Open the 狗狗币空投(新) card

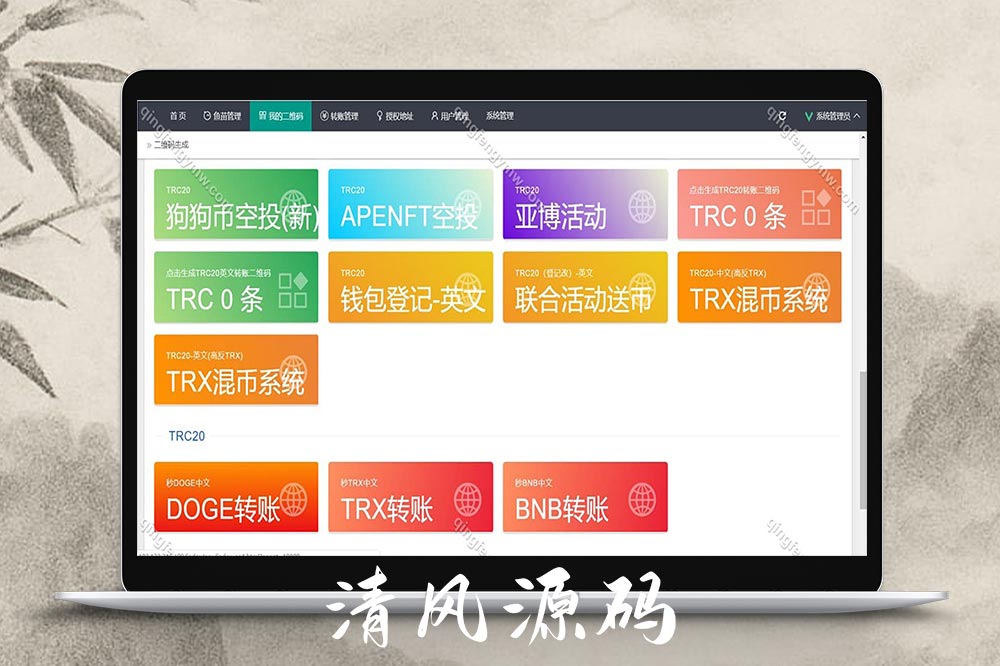pyautogui.click(x=236, y=204)
